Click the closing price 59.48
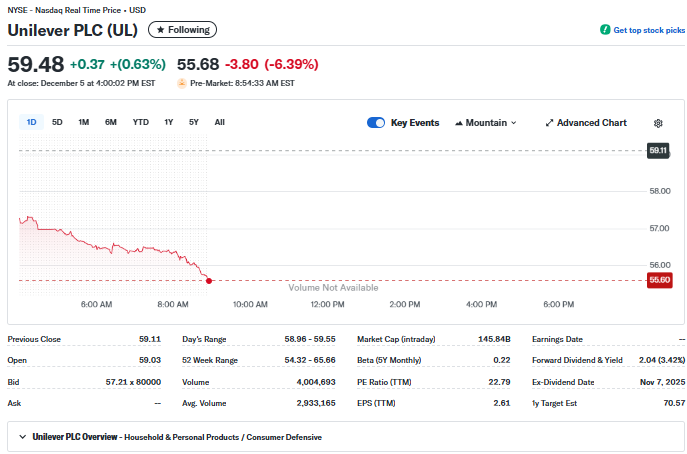This screenshot has height=454, width=687. 35,64
